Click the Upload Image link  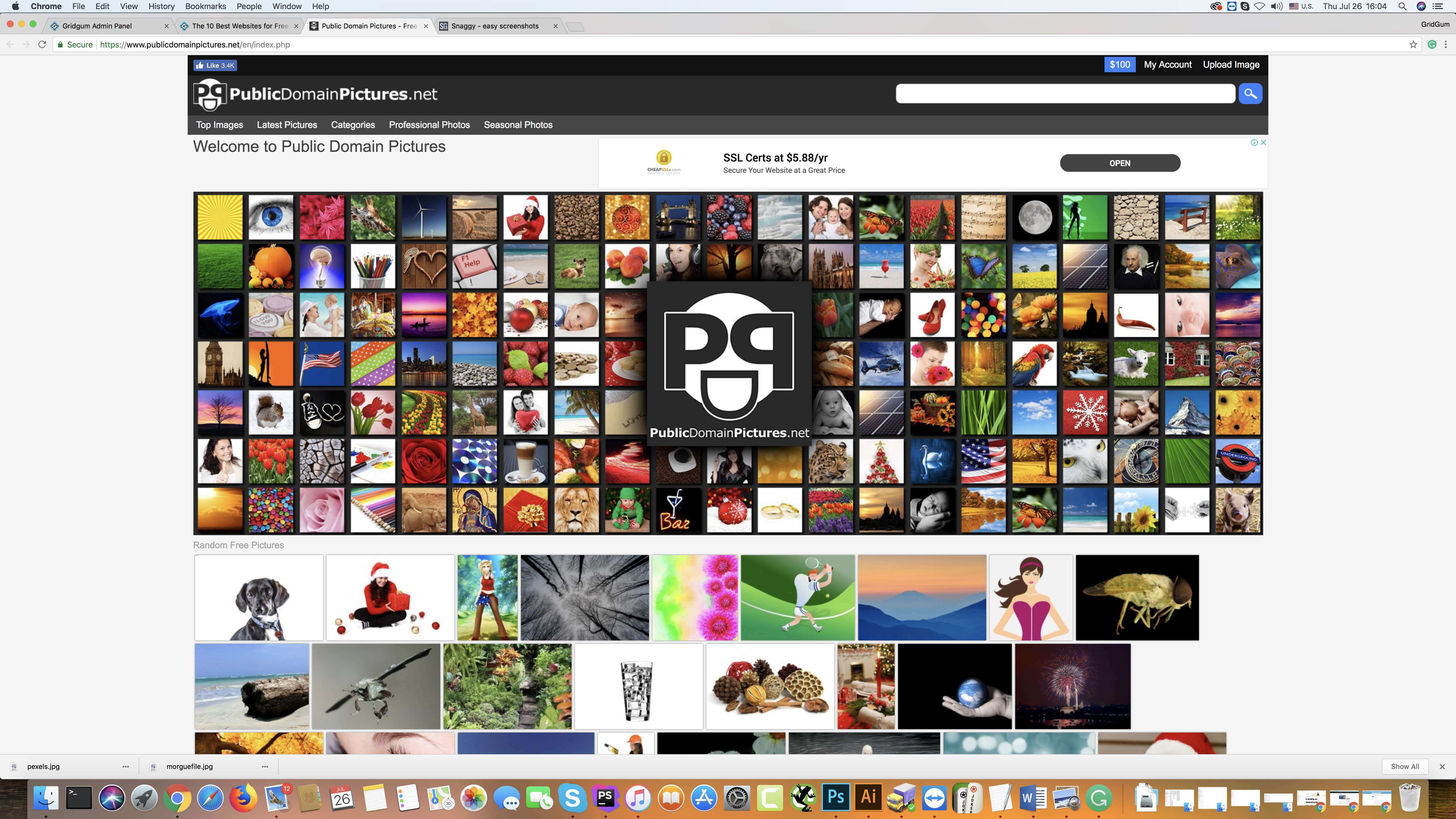1231,65
